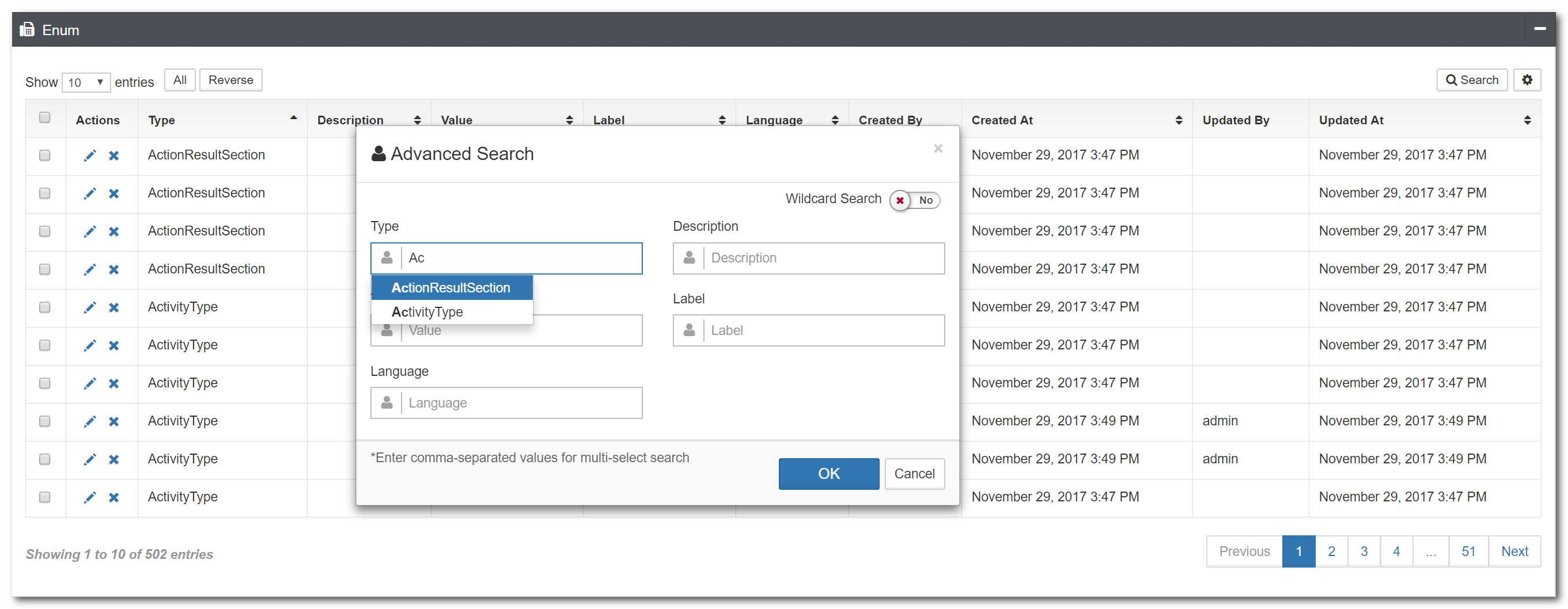
Task: Edit the second ActivityType row
Action: (x=89, y=345)
